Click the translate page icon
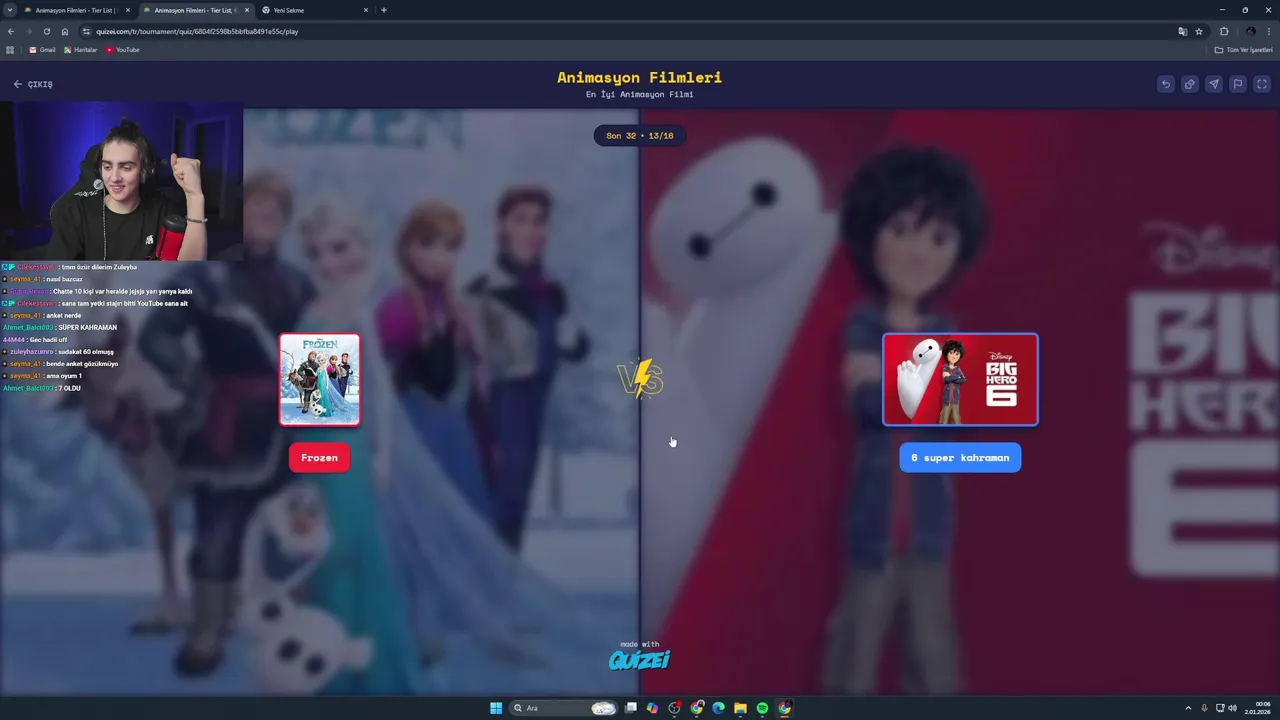 tap(1183, 31)
